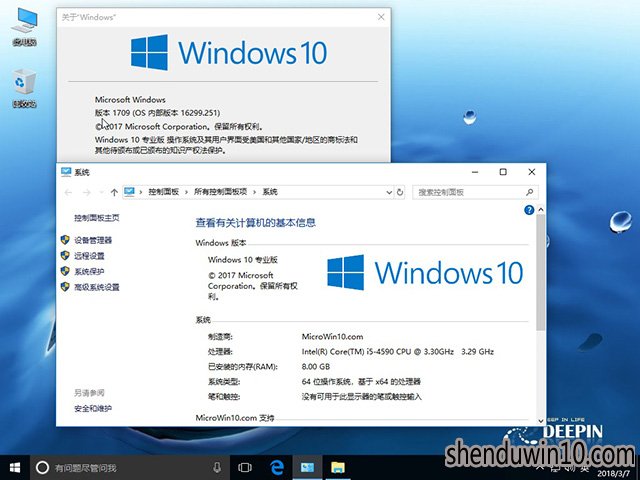This screenshot has width=640, height=480.
Task: Click shield icon beside 设备管理器
Action: (65, 240)
